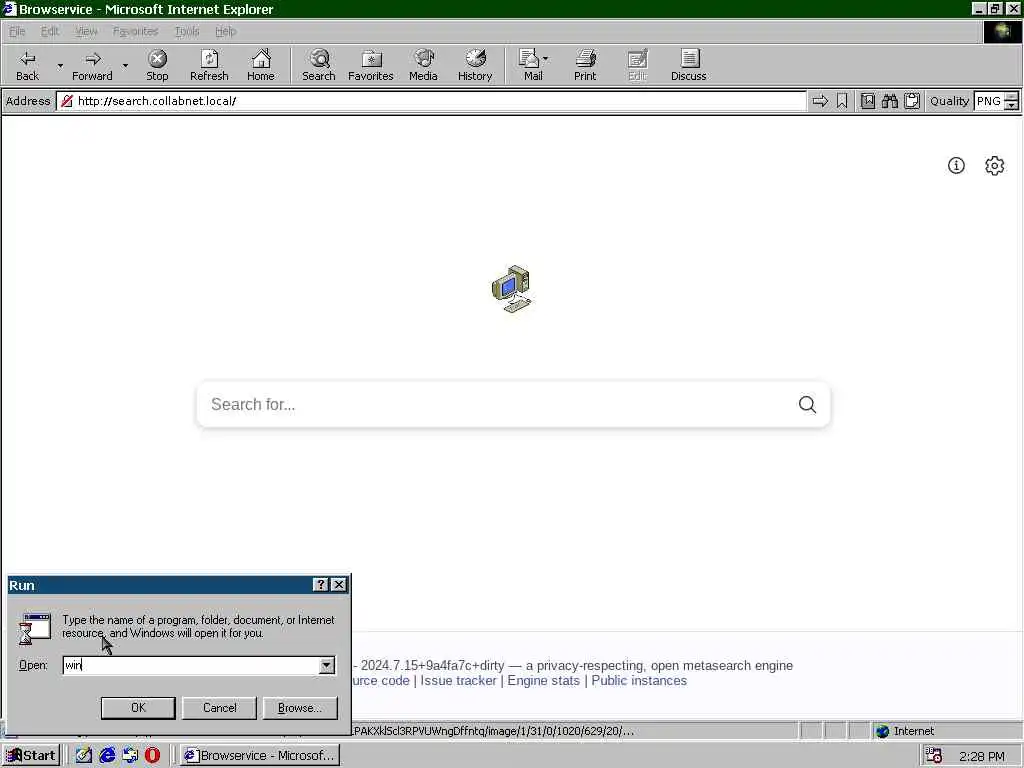Click the Open text field in Run
Screen dimensions: 1024x768
[191, 665]
